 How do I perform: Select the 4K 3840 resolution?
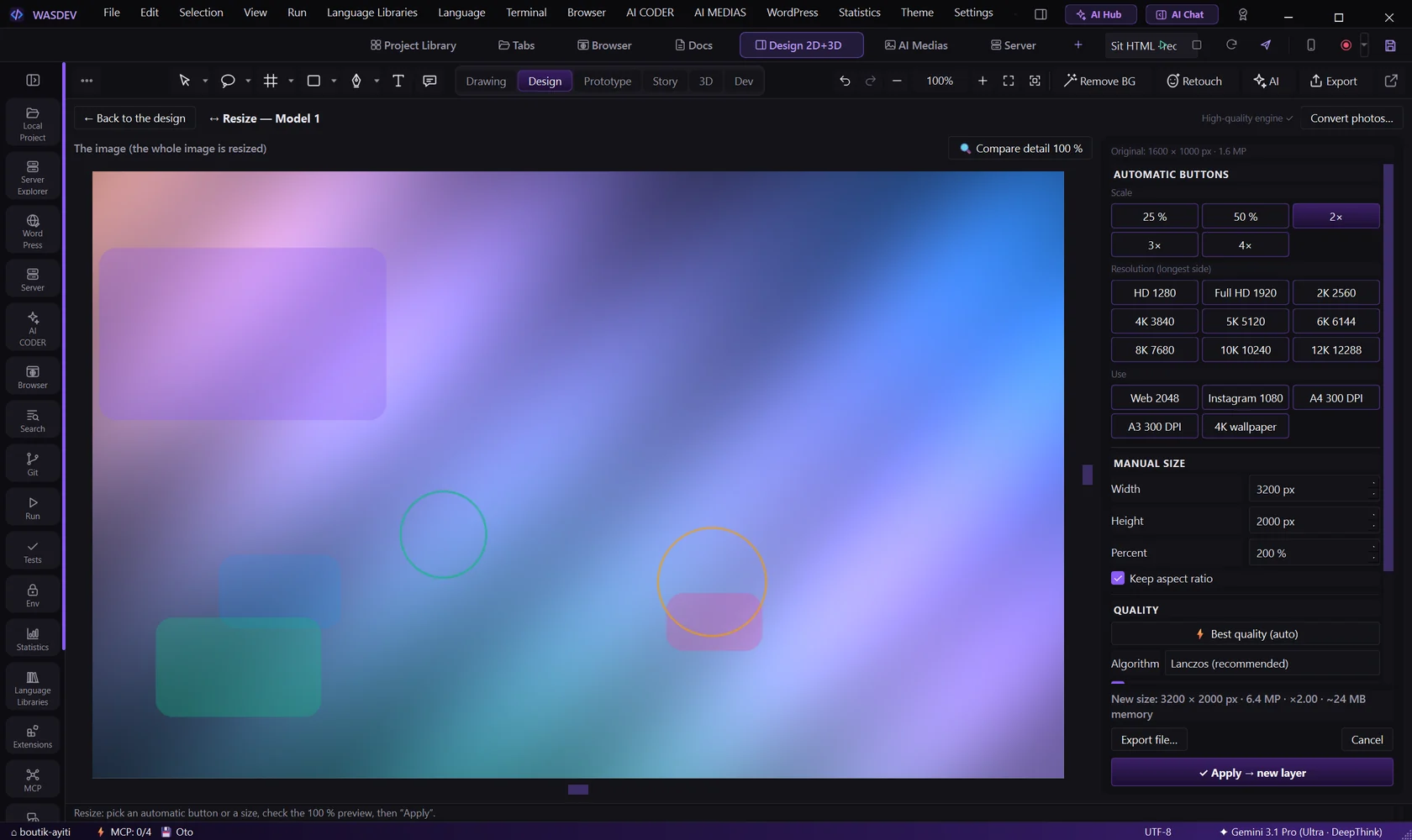(1154, 322)
